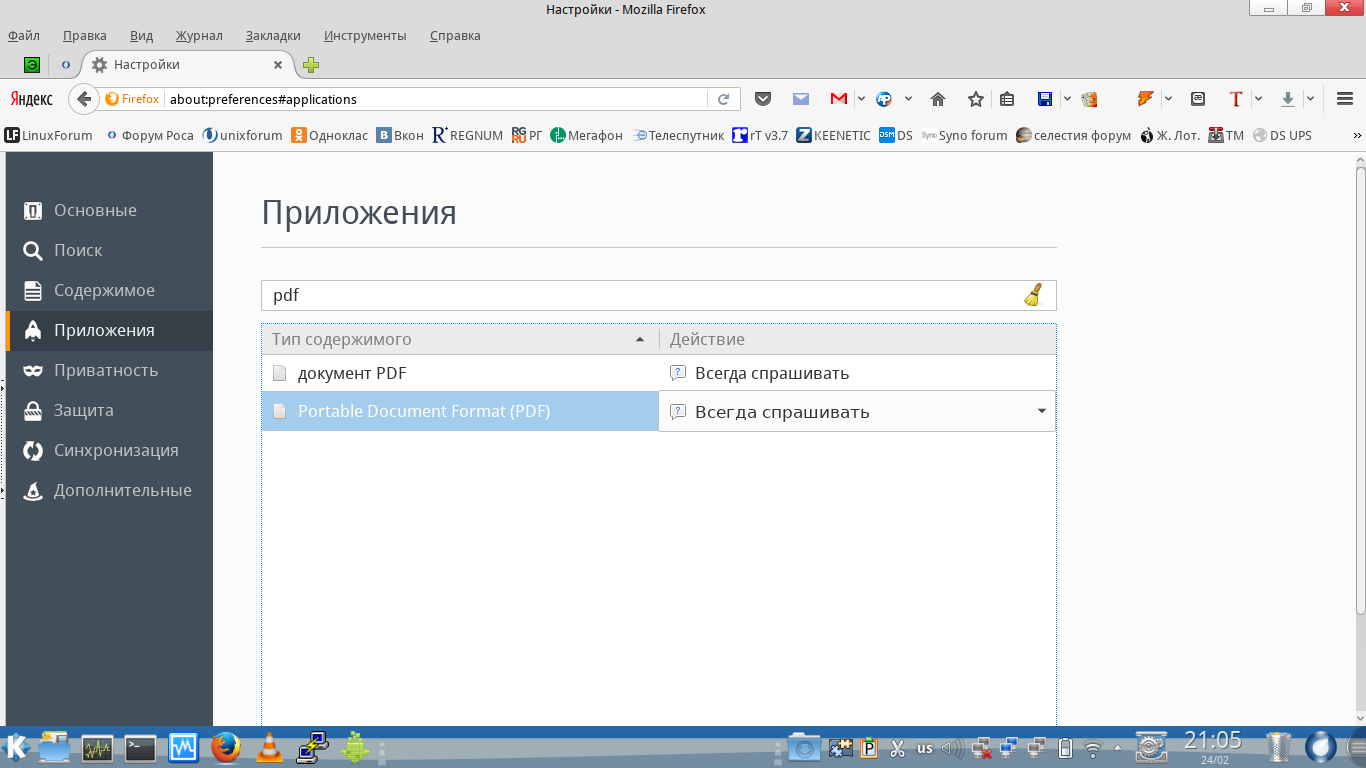
Task: Open Gmail icon dropdown arrow
Action: click(x=861, y=99)
